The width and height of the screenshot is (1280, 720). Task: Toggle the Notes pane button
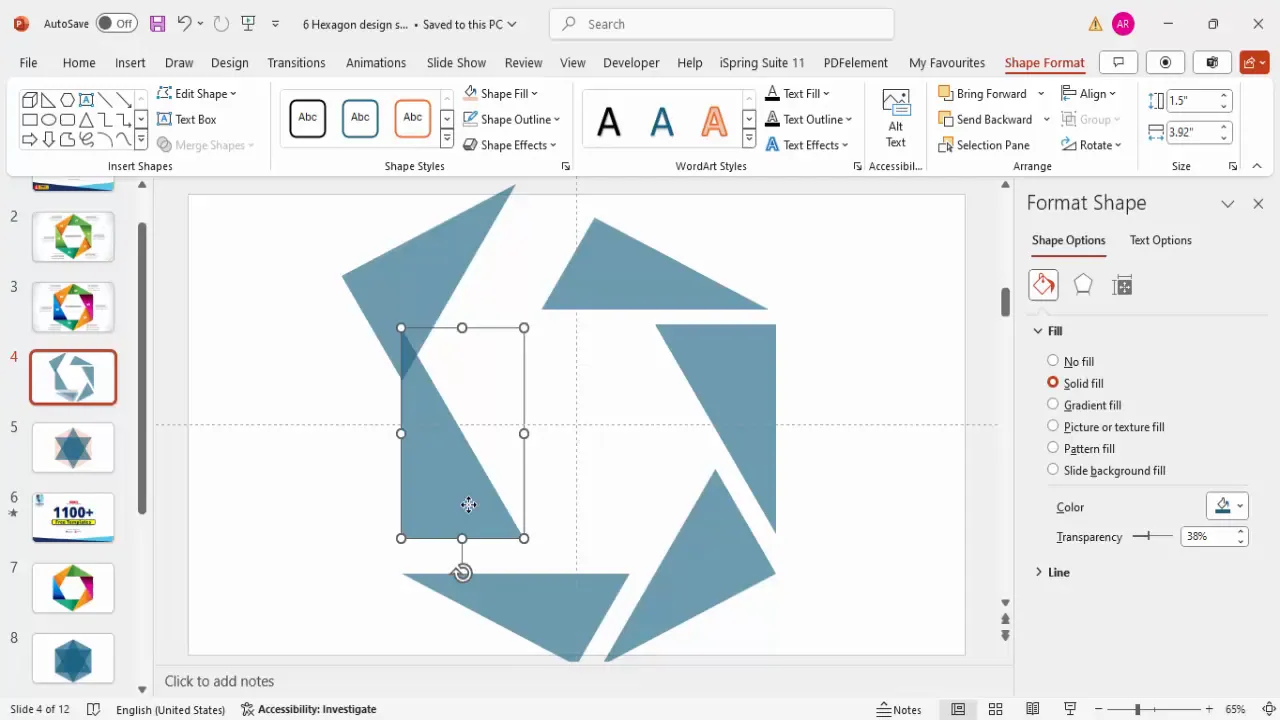point(899,709)
